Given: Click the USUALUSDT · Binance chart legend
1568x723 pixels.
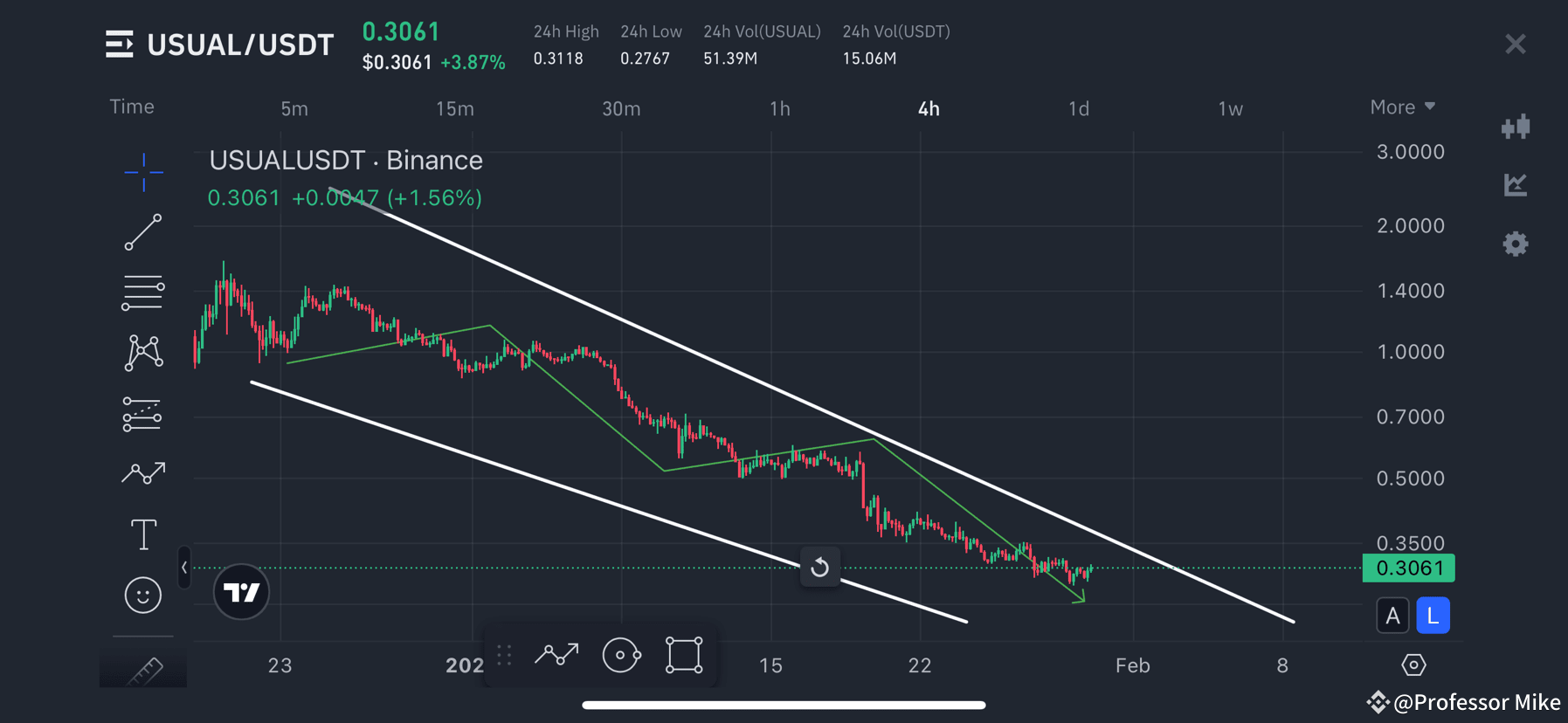Looking at the screenshot, I should tap(346, 161).
